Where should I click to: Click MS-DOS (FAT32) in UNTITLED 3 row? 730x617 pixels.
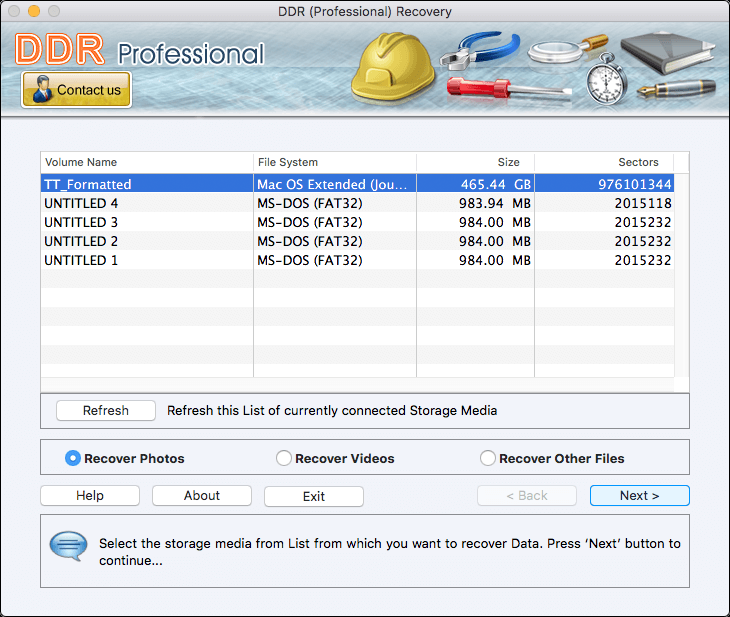click(310, 222)
